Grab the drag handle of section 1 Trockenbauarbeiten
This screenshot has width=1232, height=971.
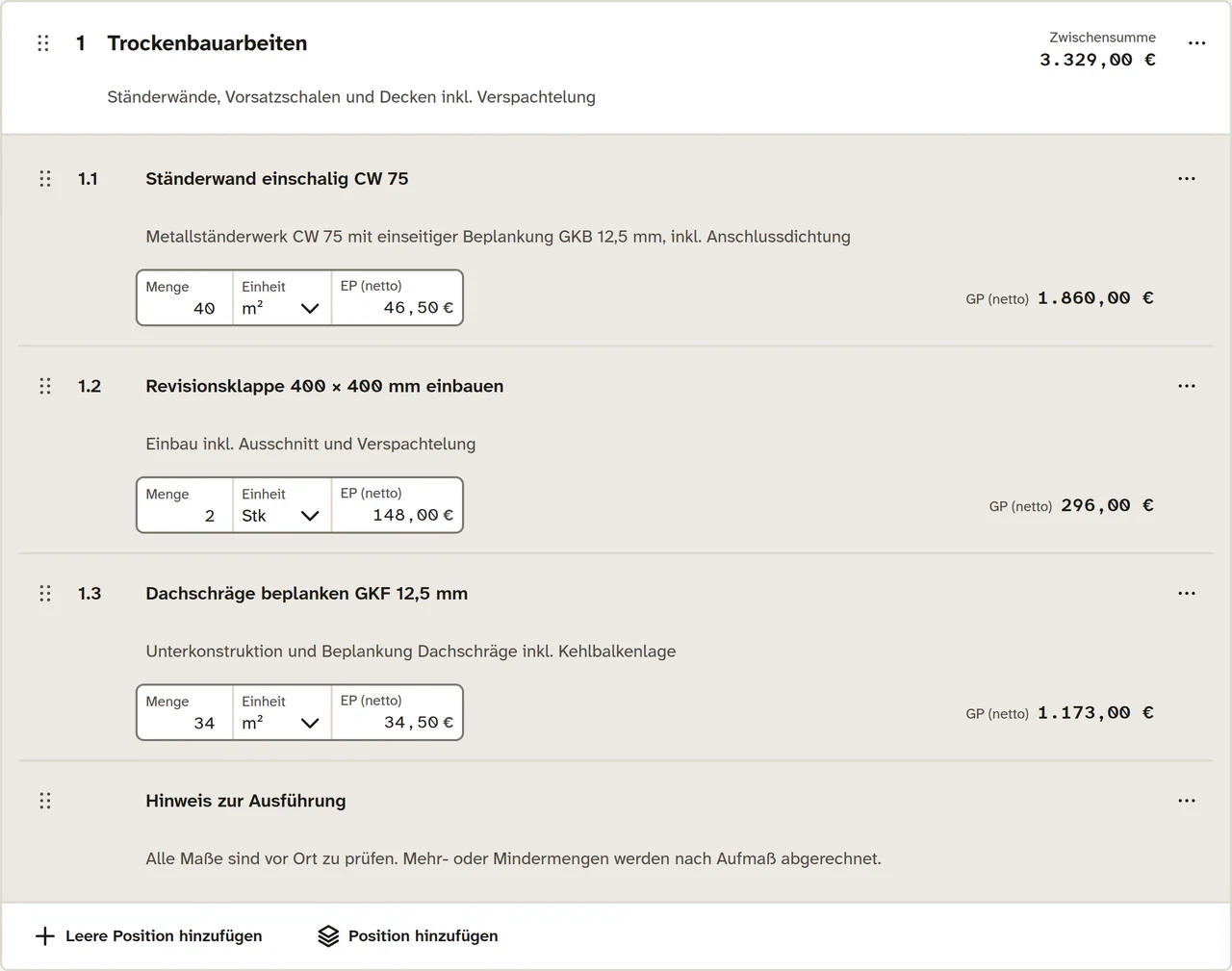point(43,43)
